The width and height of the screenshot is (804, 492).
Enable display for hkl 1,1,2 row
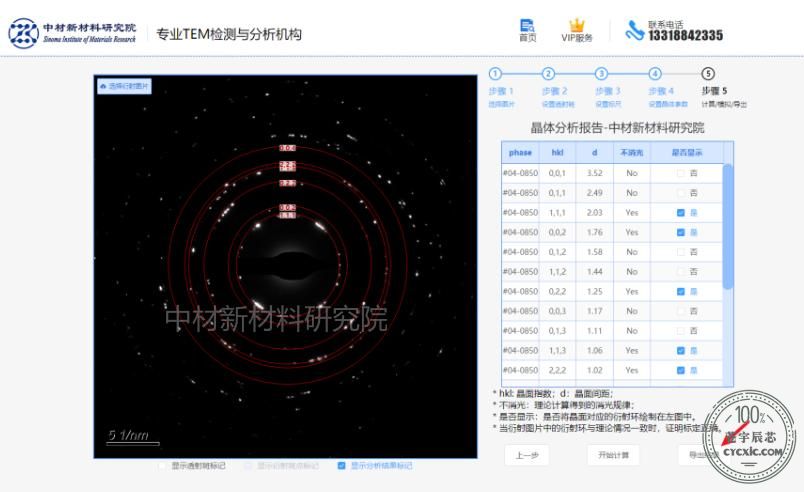680,272
